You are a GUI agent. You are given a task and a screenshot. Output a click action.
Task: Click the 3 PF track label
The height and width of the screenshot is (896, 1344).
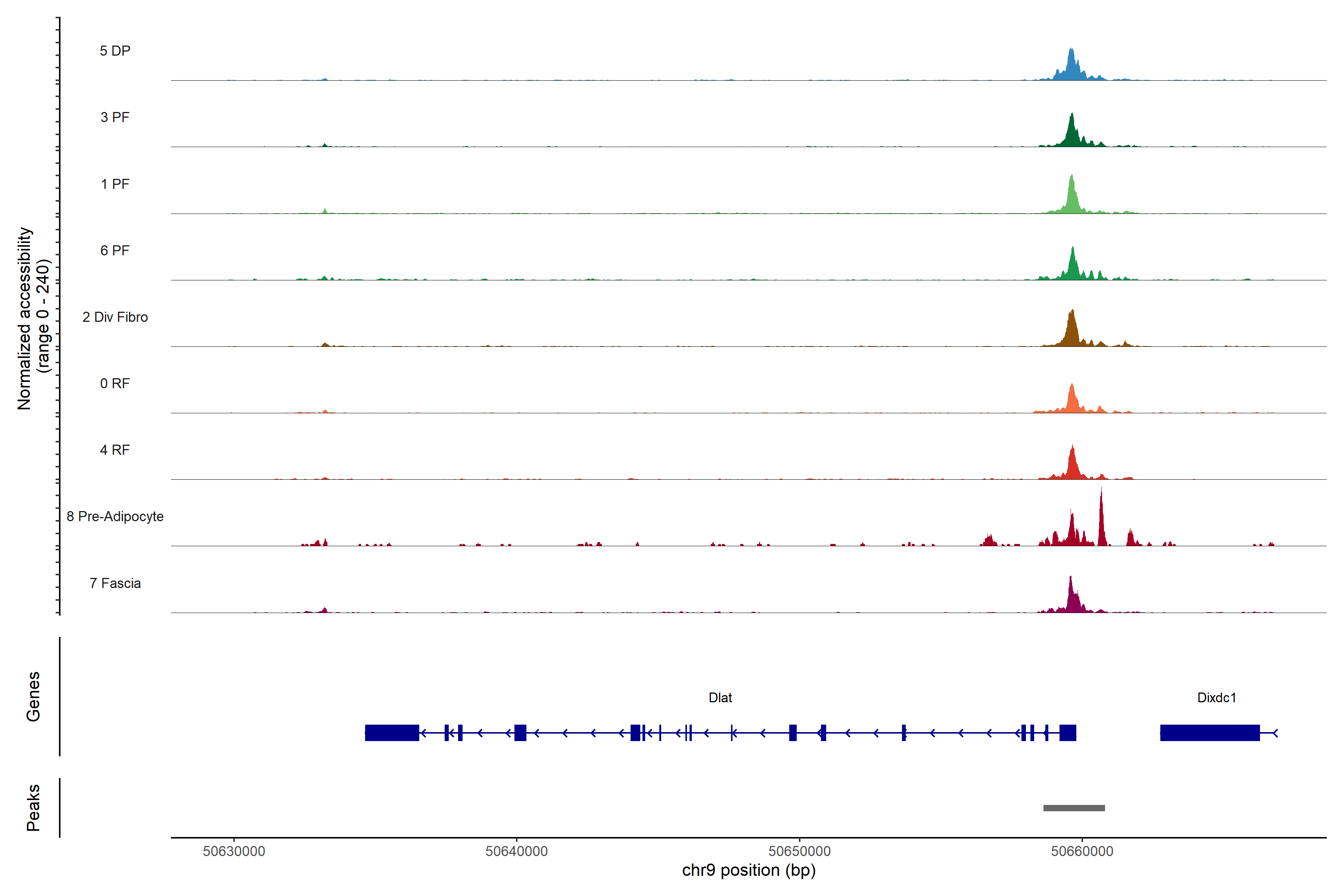click(115, 117)
